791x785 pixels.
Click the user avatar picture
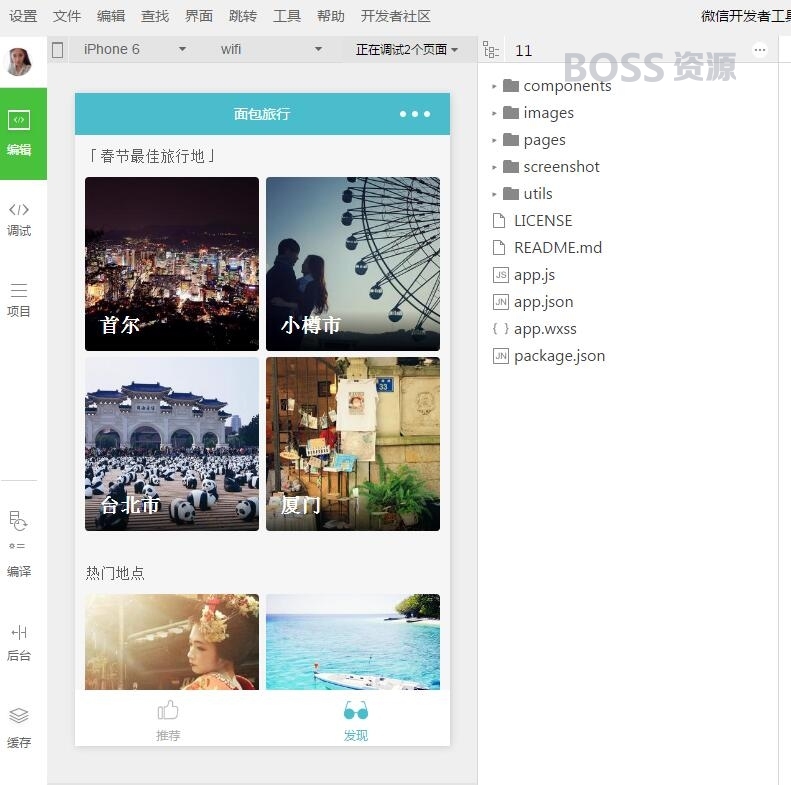(x=19, y=62)
